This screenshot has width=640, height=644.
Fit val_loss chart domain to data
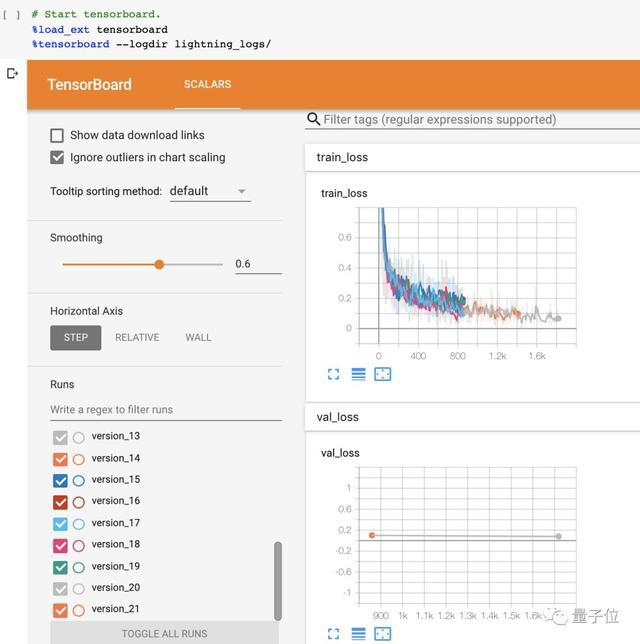click(382, 634)
